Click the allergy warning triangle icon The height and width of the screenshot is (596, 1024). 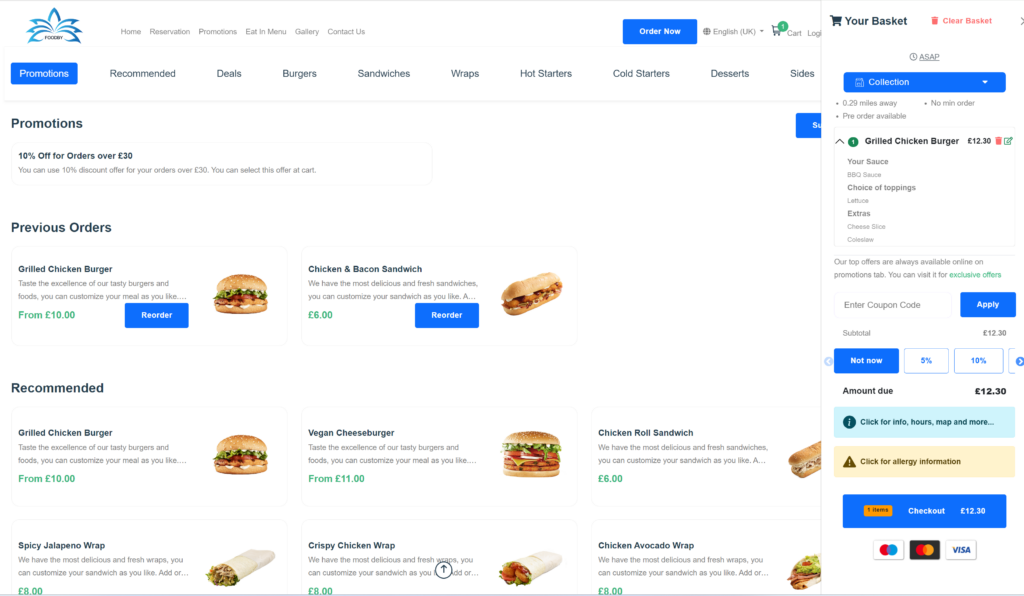coord(849,462)
